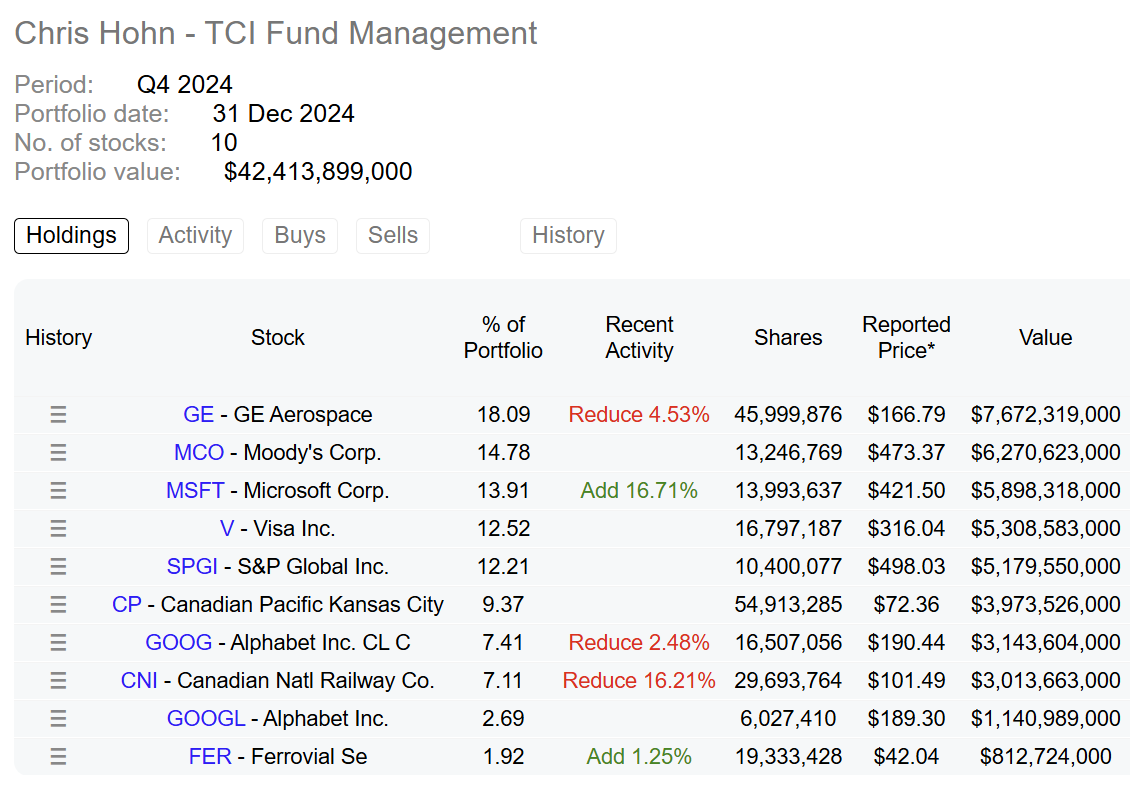This screenshot has width=1136, height=789.
Task: Select 'Reduce 2.48%' activity for GOOG
Action: (639, 643)
